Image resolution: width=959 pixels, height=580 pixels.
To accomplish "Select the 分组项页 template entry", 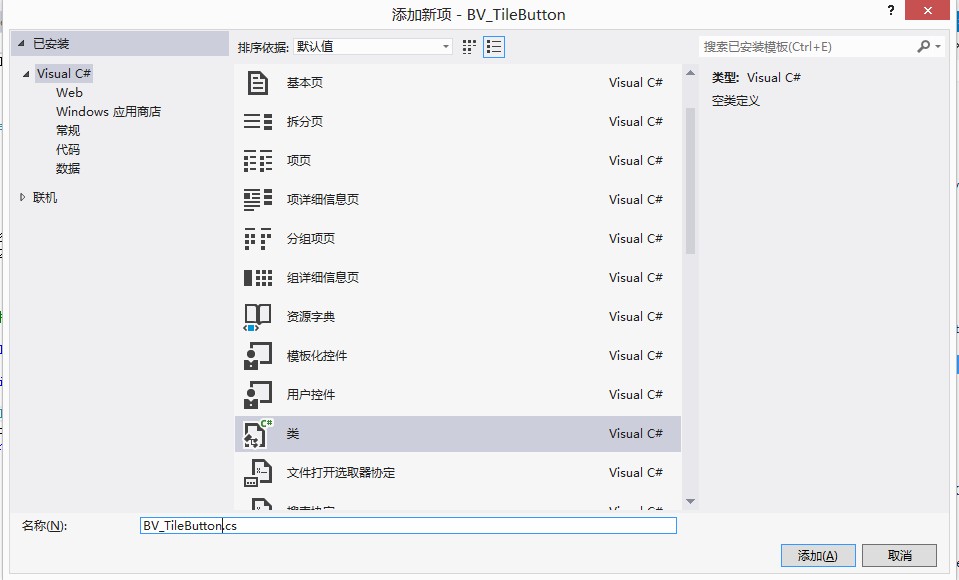I will click(x=310, y=238).
